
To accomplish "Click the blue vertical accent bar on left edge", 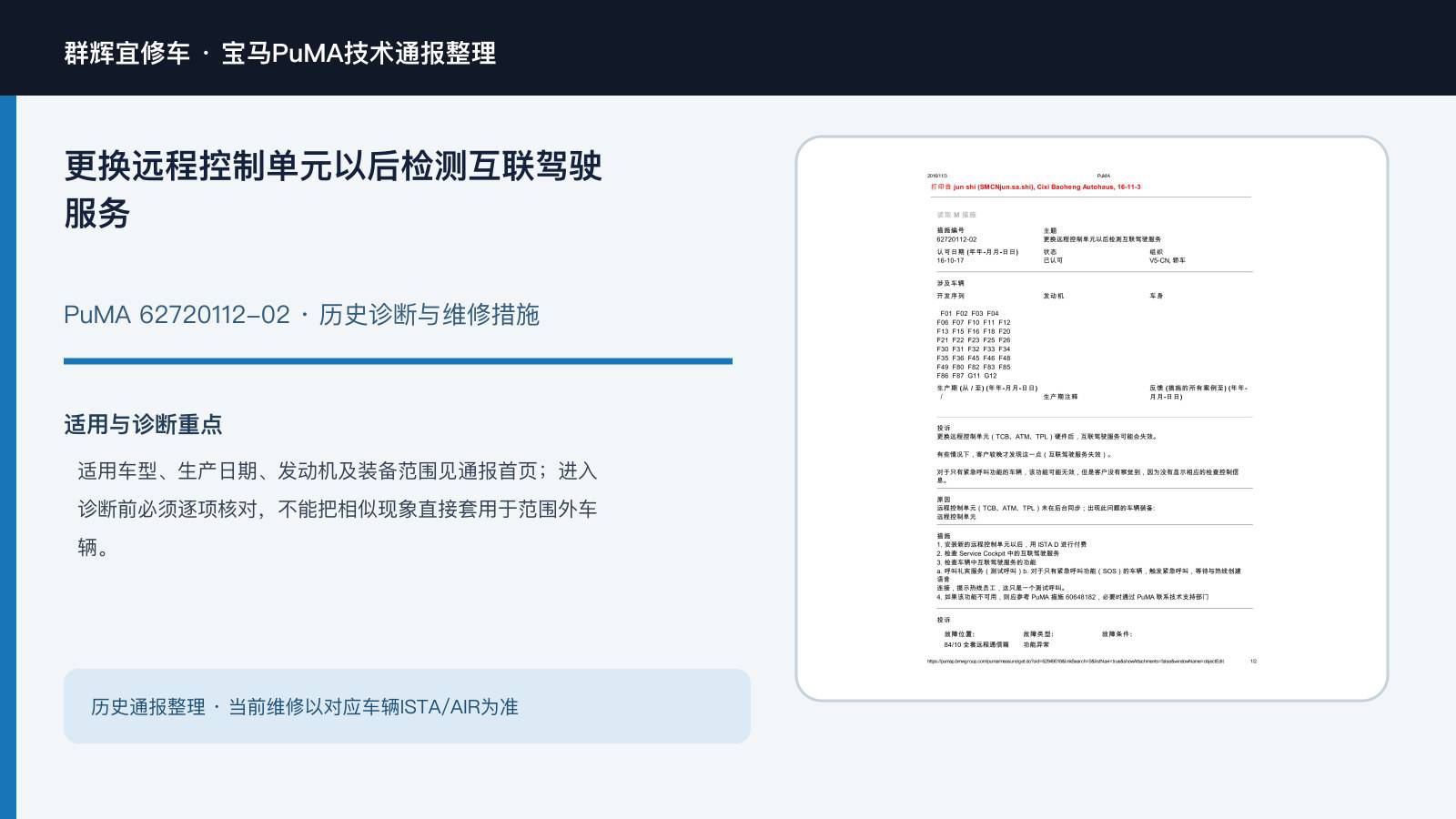I will 8,457.
